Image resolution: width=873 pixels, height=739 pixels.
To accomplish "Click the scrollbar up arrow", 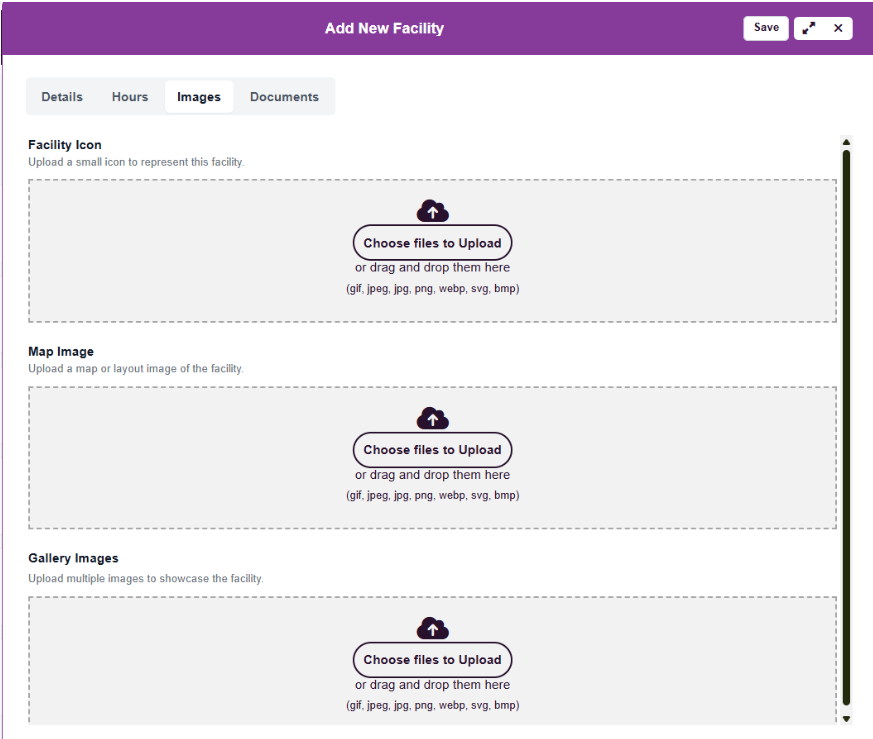I will pyautogui.click(x=846, y=143).
